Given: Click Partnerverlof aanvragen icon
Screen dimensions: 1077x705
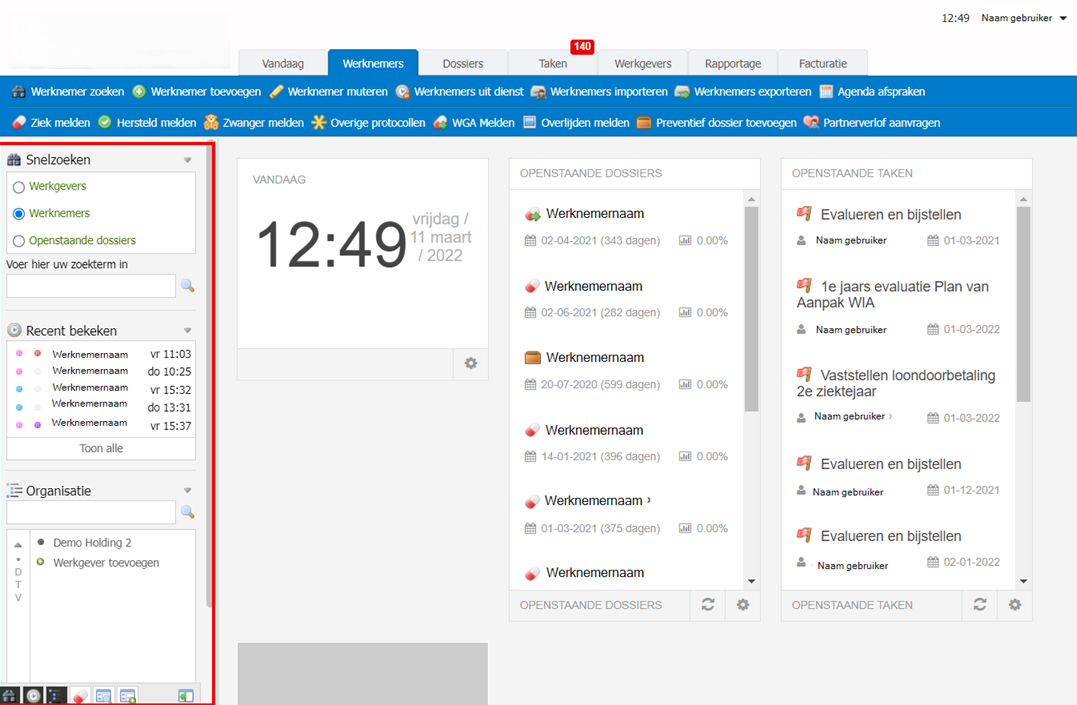Looking at the screenshot, I should tap(811, 123).
